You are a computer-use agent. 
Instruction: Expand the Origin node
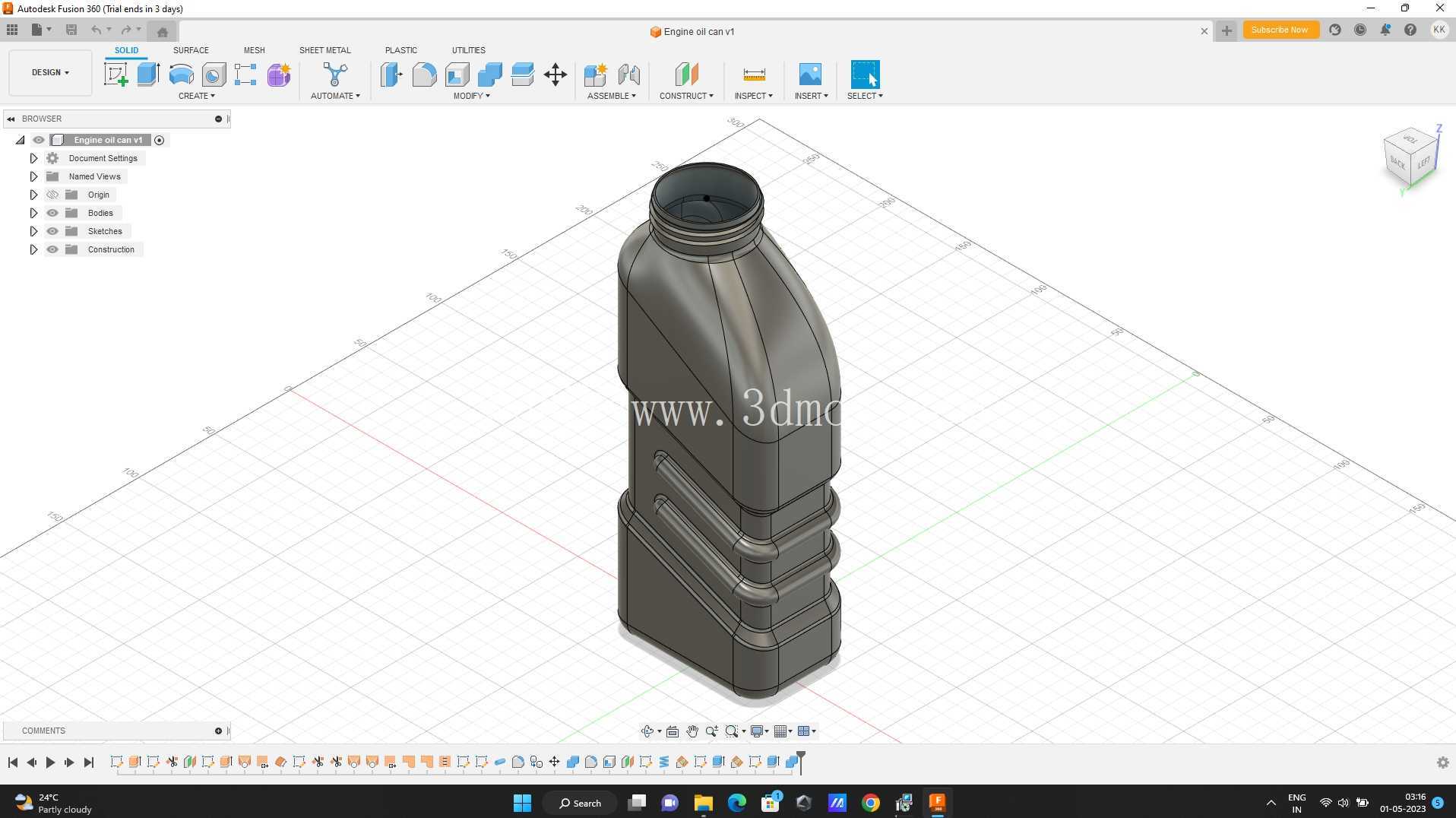(33, 195)
